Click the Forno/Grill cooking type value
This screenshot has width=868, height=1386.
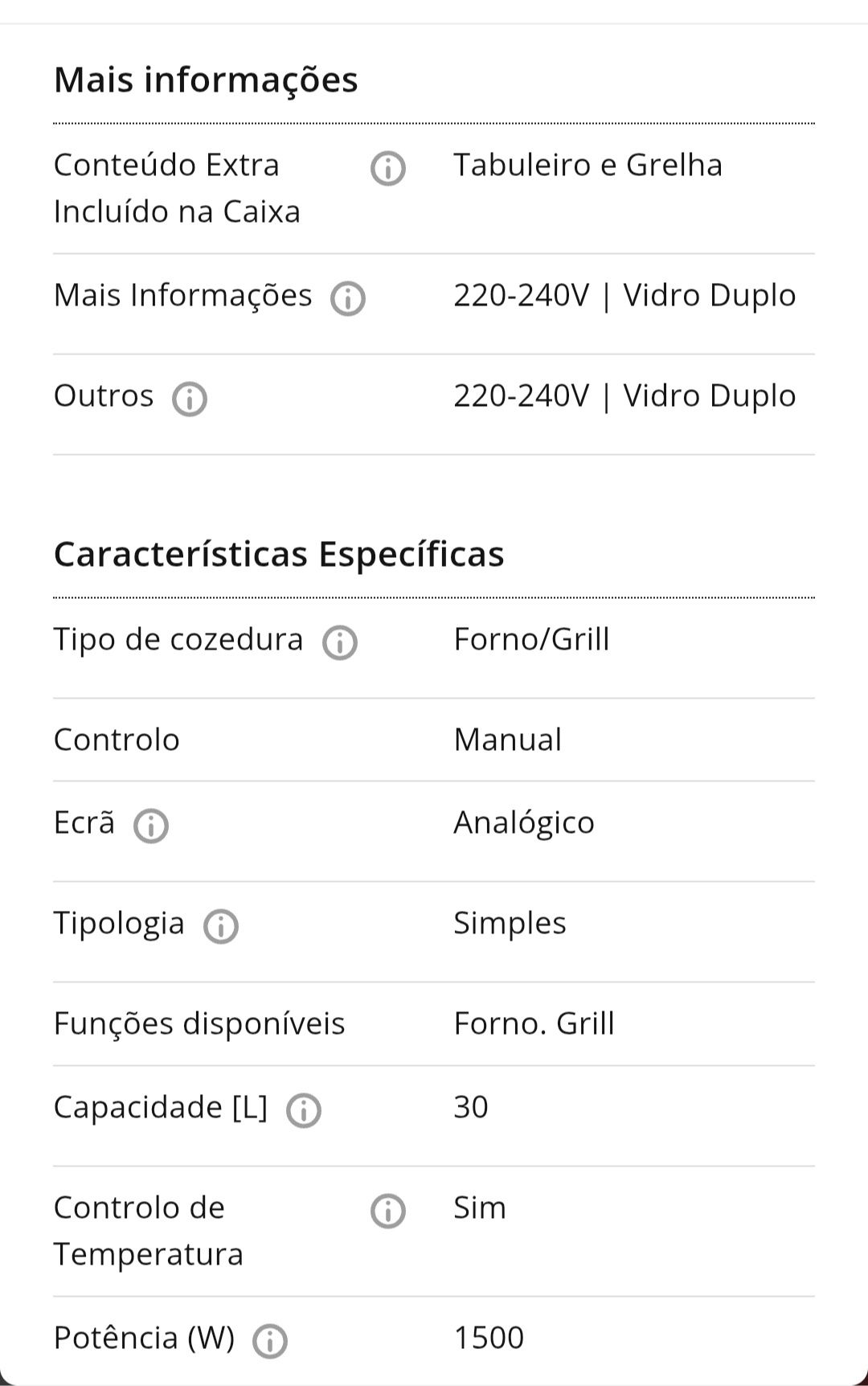[531, 639]
